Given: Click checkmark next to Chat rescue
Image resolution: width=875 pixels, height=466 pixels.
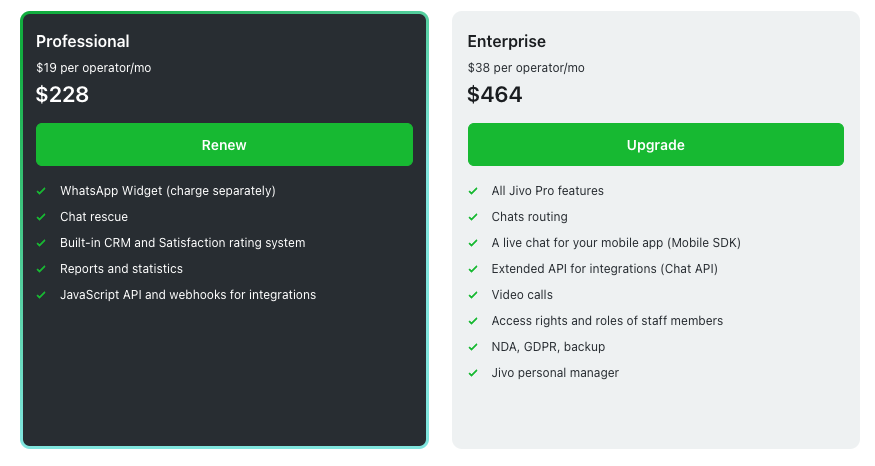Looking at the screenshot, I should [x=41, y=217].
